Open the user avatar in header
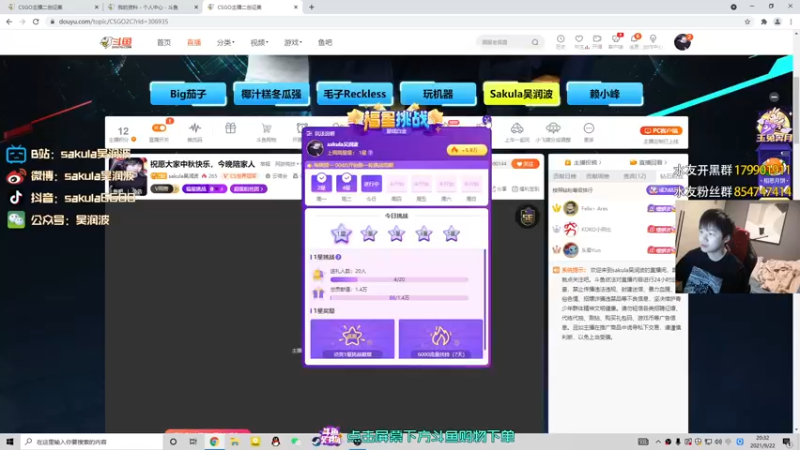The image size is (800, 450). click(x=682, y=42)
